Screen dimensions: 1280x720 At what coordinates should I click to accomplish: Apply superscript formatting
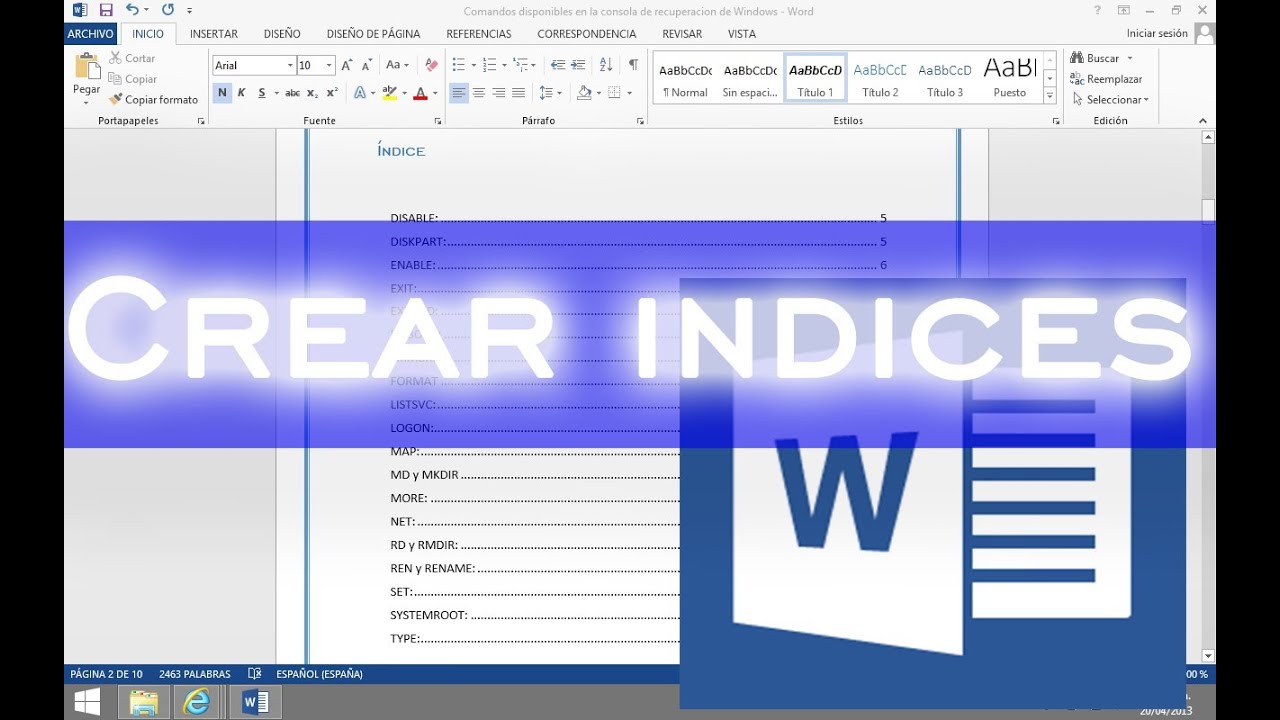pyautogui.click(x=332, y=93)
